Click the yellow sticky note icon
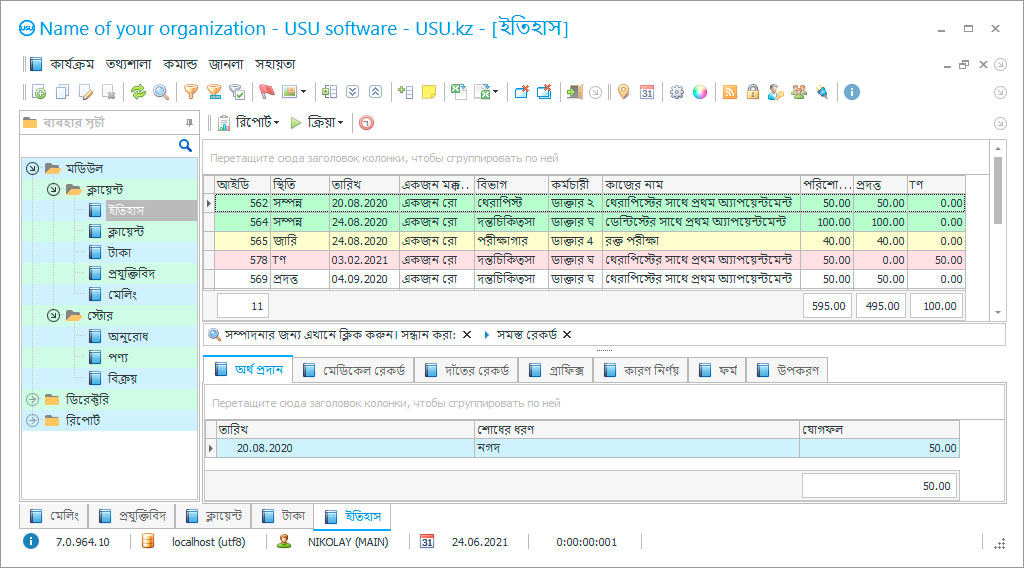Viewport: 1024px width, 568px height. pyautogui.click(x=428, y=92)
